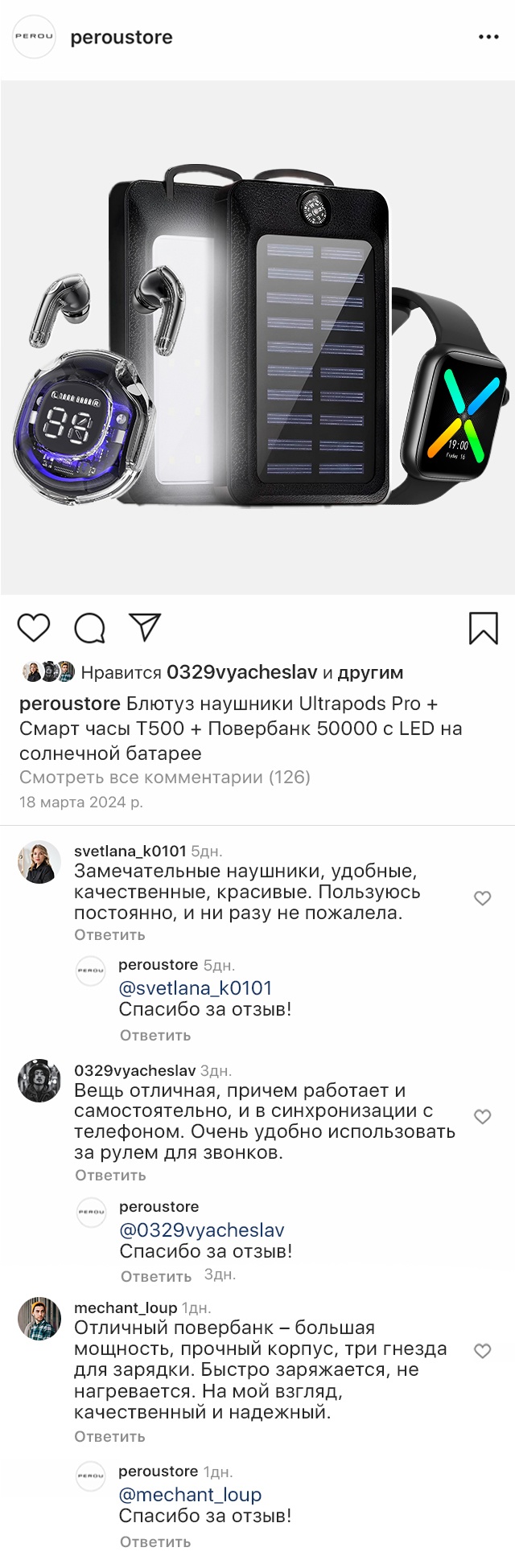View 0329vyacheslav's commenter avatar
This screenshot has height=1568, width=515.
(x=39, y=1081)
